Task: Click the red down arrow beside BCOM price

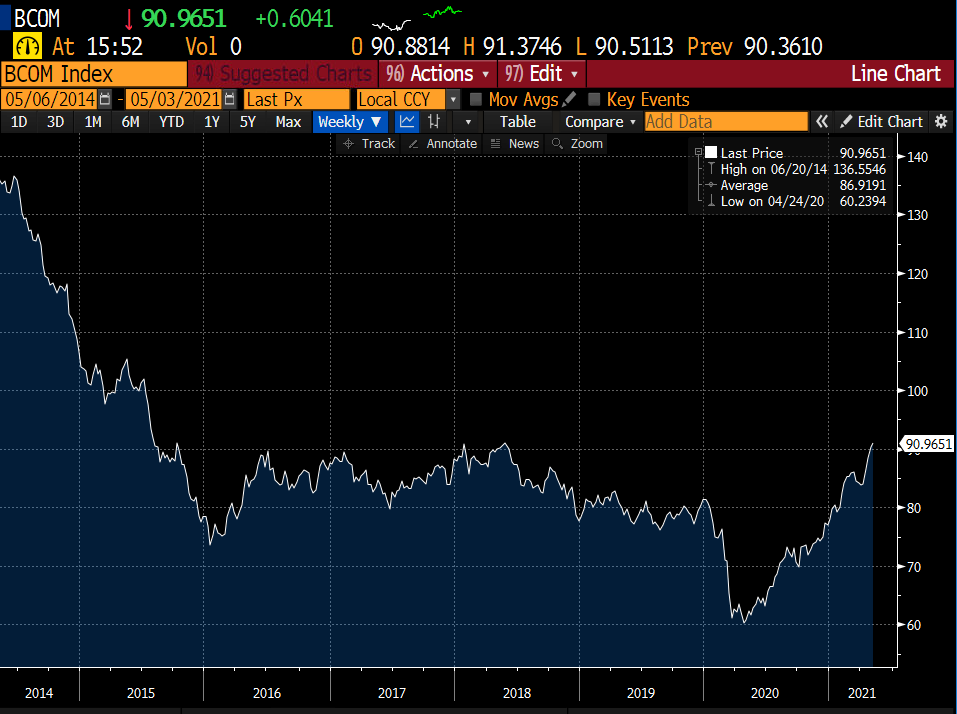Action: click(128, 20)
